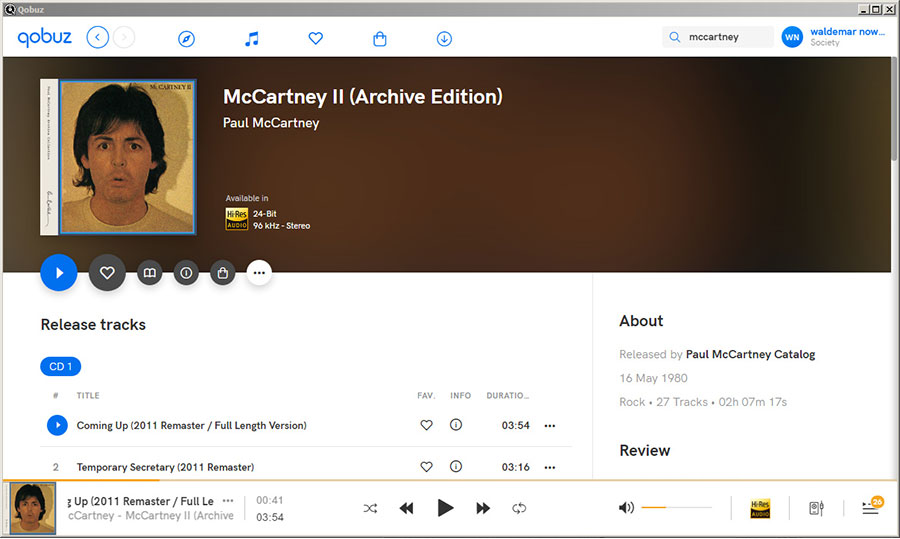The image size is (900, 539).
Task: Click now playing track title in player bar
Action: click(141, 501)
